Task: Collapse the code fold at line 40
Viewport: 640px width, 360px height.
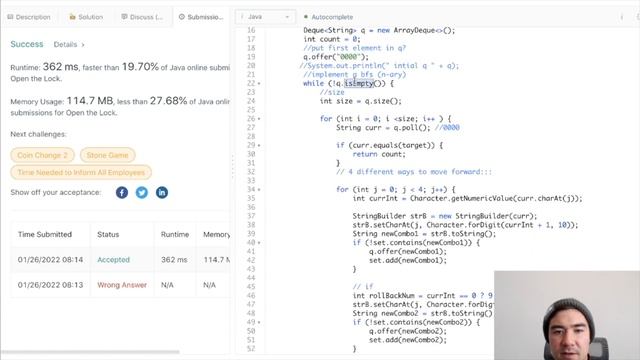Action: (259, 242)
